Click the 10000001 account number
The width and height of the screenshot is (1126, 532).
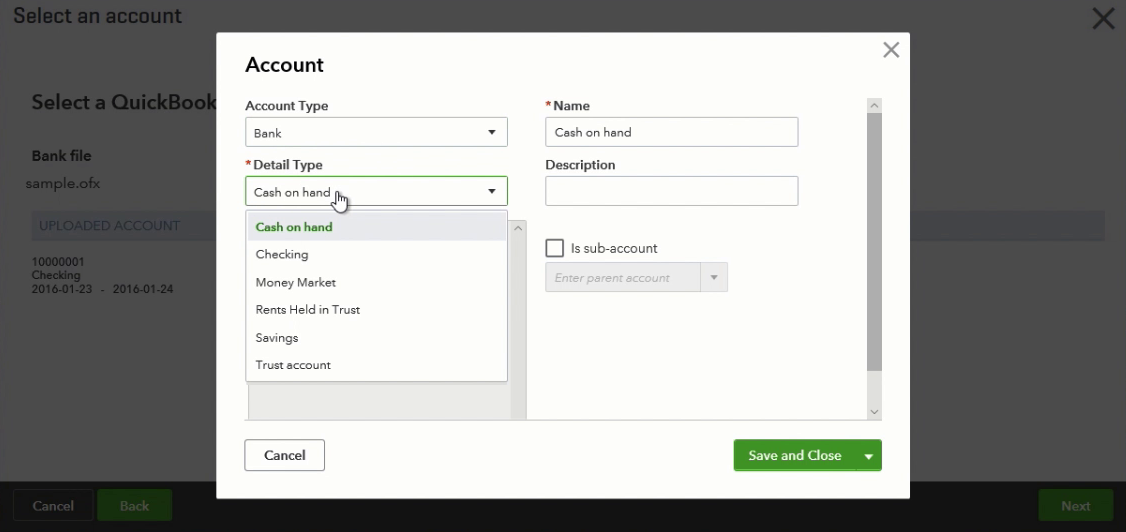pyautogui.click(x=58, y=262)
